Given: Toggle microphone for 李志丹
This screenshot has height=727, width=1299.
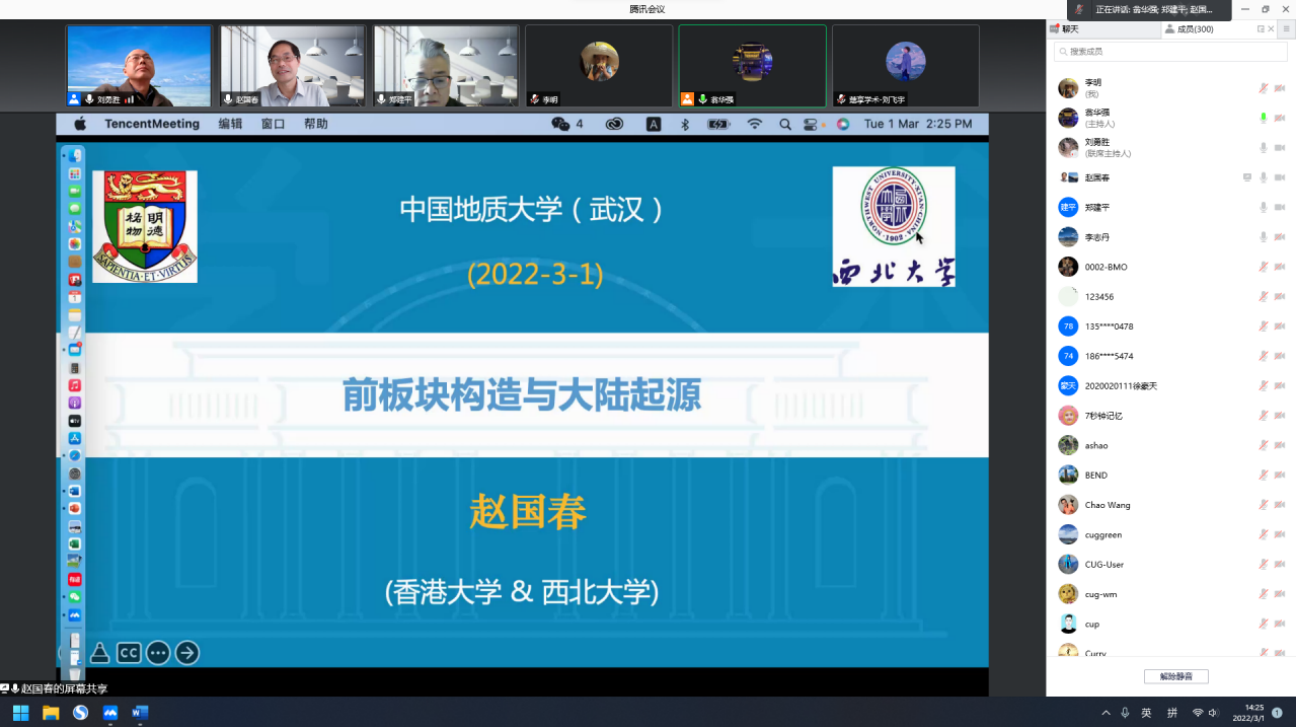Looking at the screenshot, I should [x=1263, y=237].
